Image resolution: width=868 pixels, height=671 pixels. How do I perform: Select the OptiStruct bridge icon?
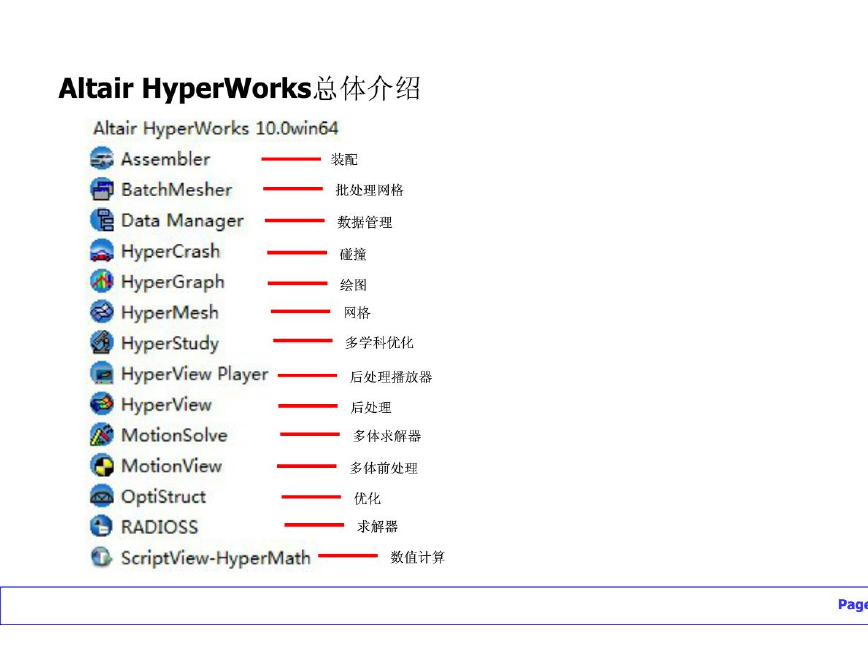coord(102,496)
